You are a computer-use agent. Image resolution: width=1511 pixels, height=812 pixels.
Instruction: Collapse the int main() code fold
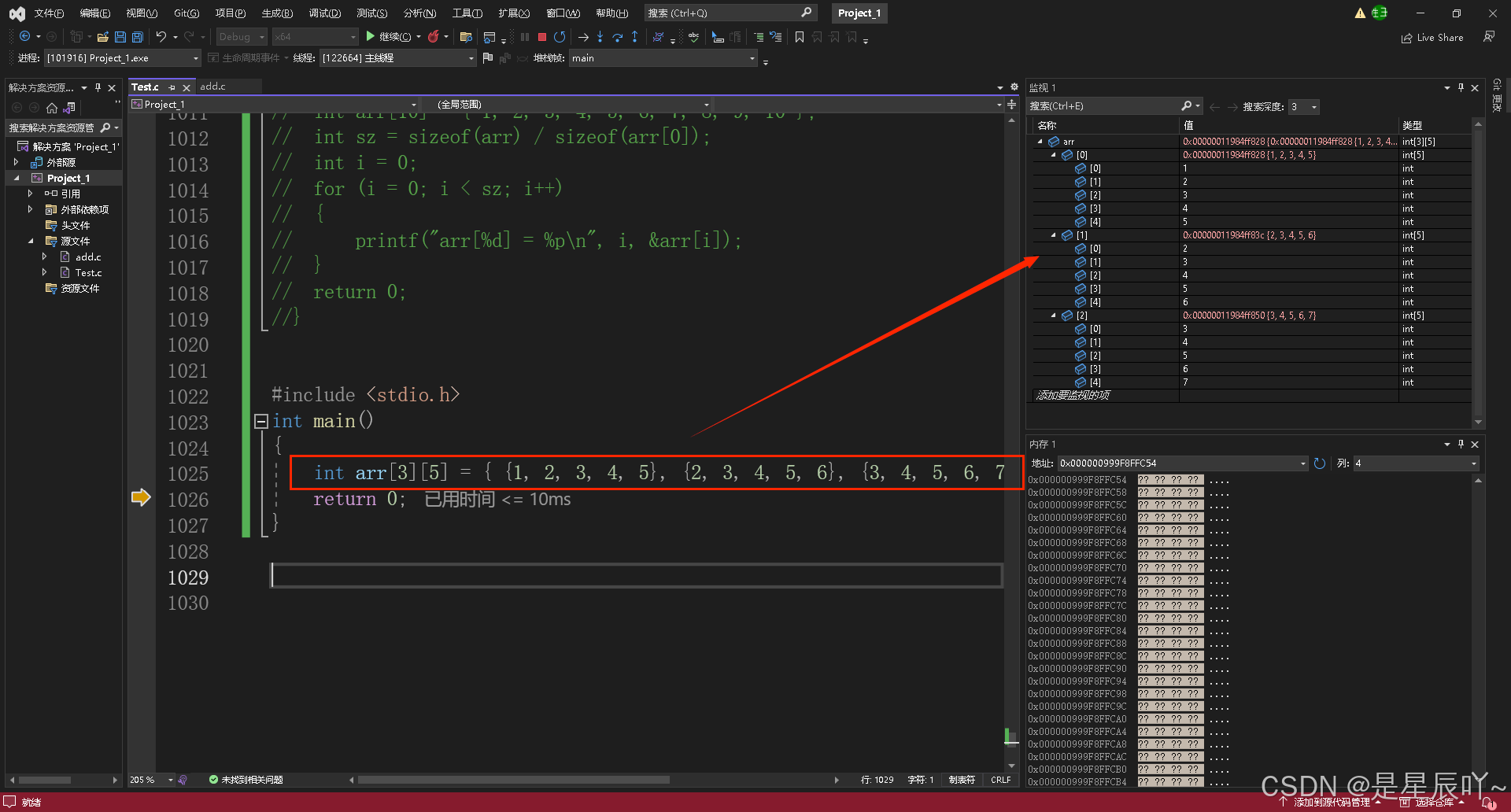(260, 422)
